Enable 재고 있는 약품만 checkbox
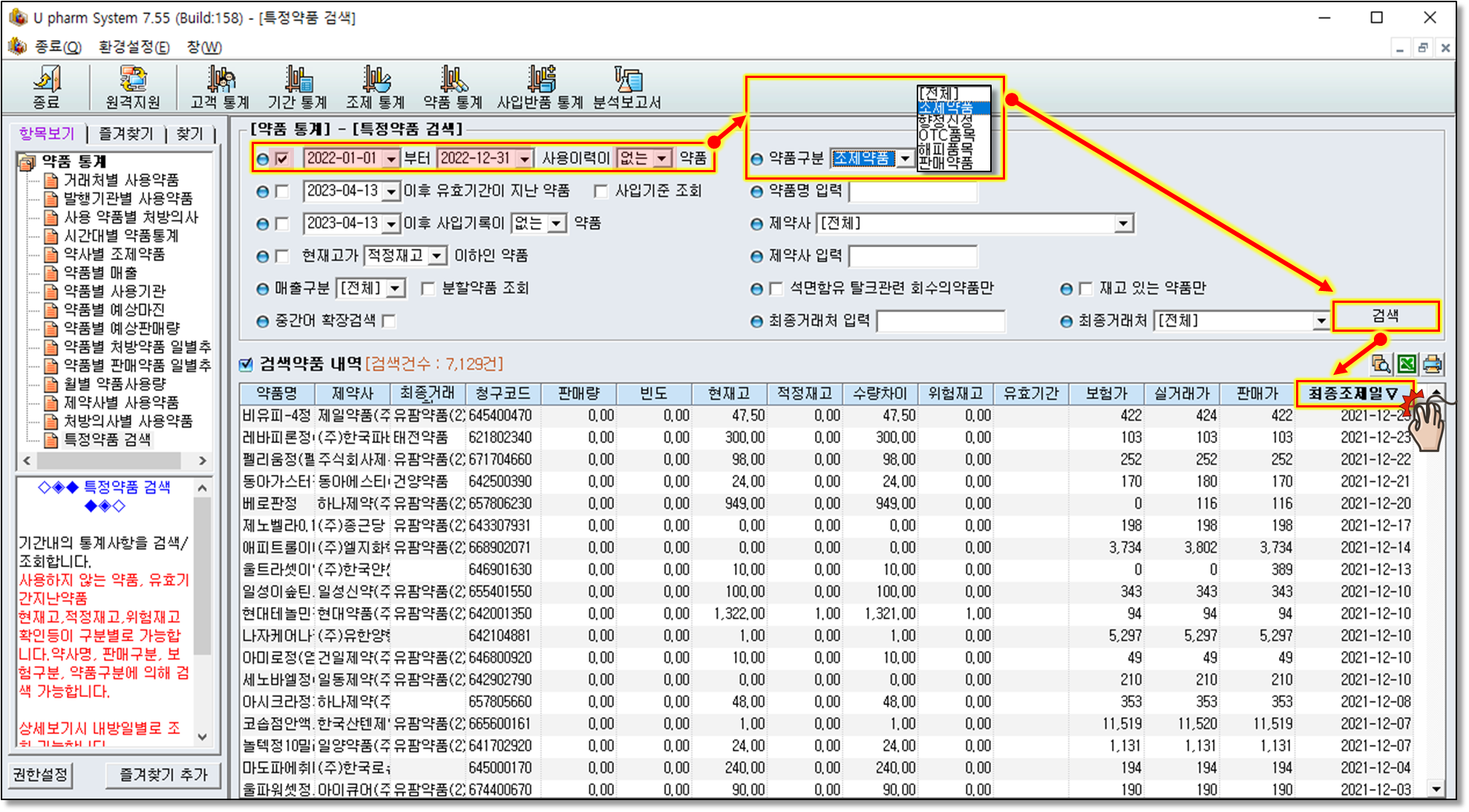The image size is (1469, 812). coord(1086,288)
